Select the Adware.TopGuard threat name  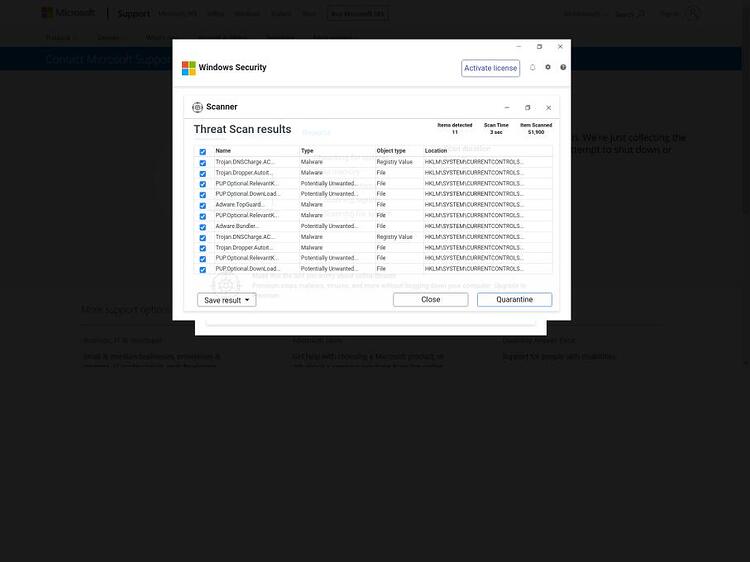[240, 205]
